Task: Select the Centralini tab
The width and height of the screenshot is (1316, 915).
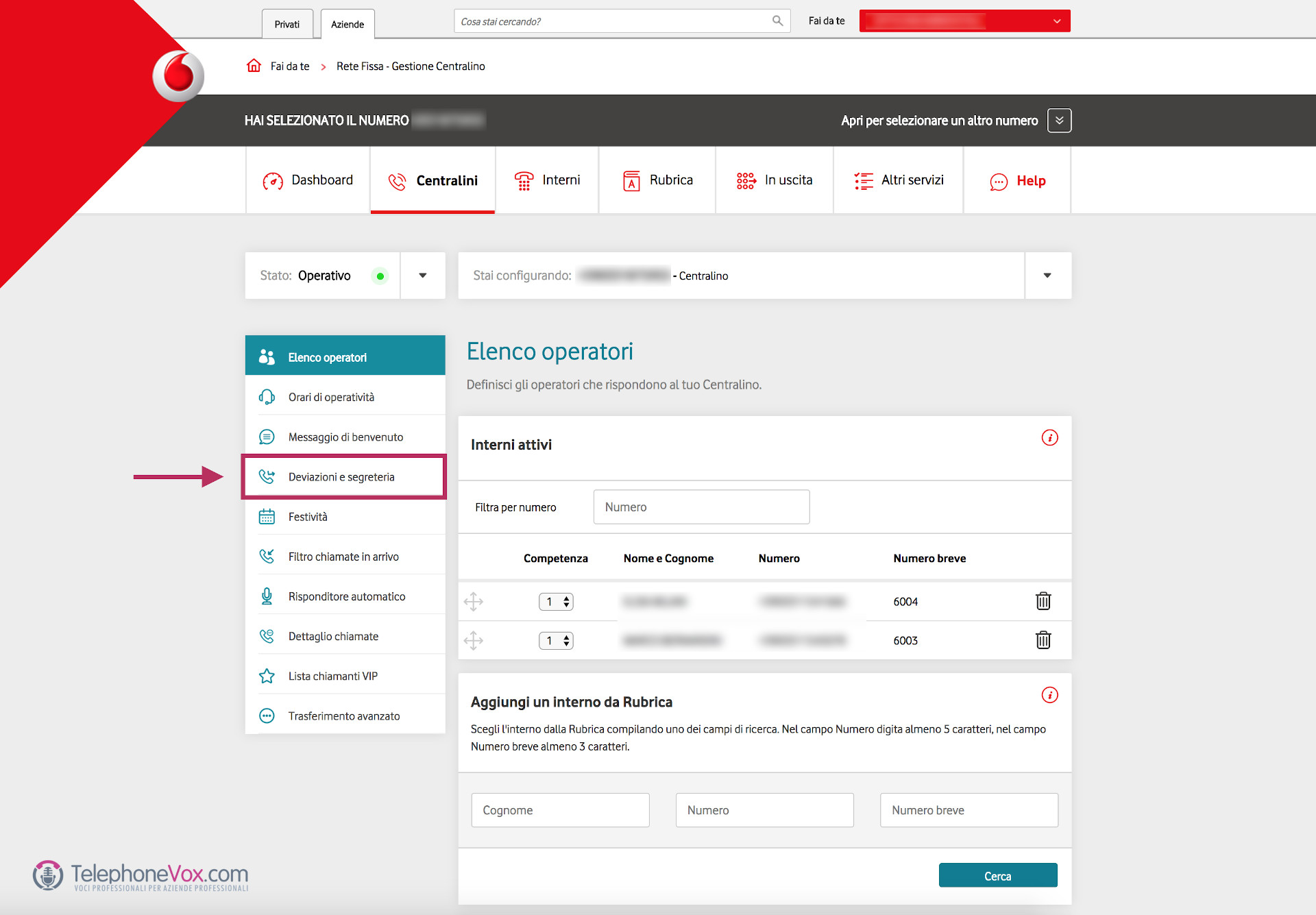Action: (x=434, y=180)
